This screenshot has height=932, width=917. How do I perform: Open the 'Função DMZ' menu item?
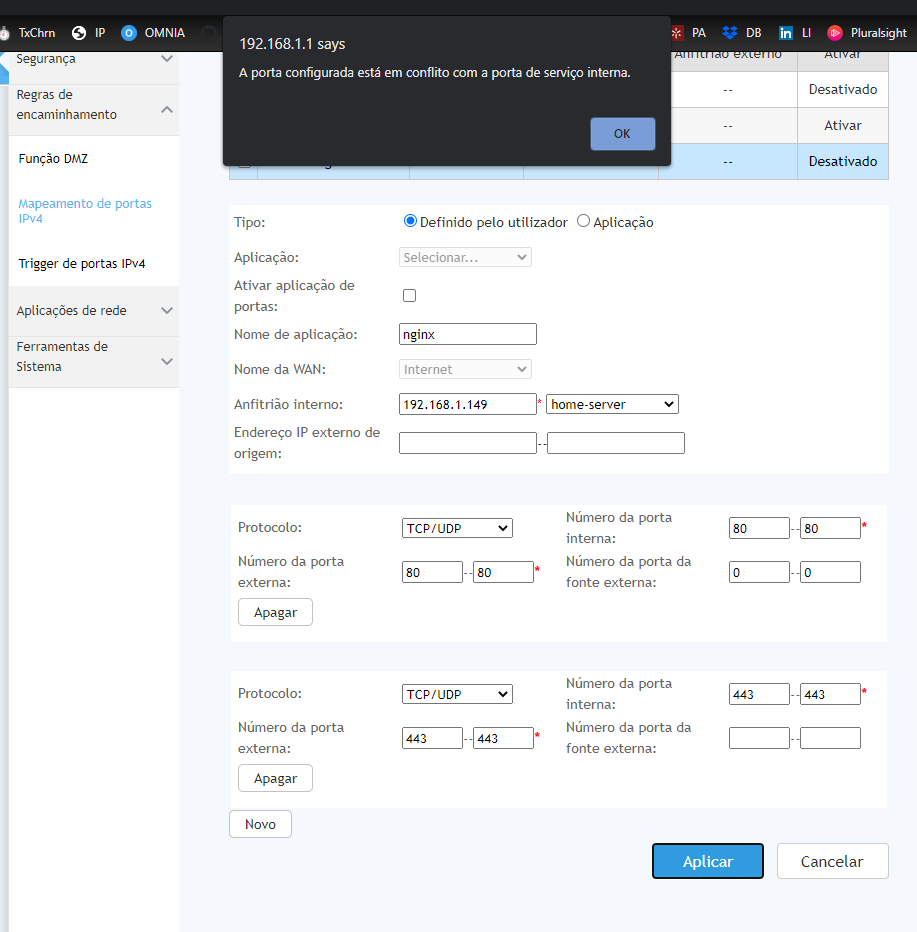(x=54, y=158)
